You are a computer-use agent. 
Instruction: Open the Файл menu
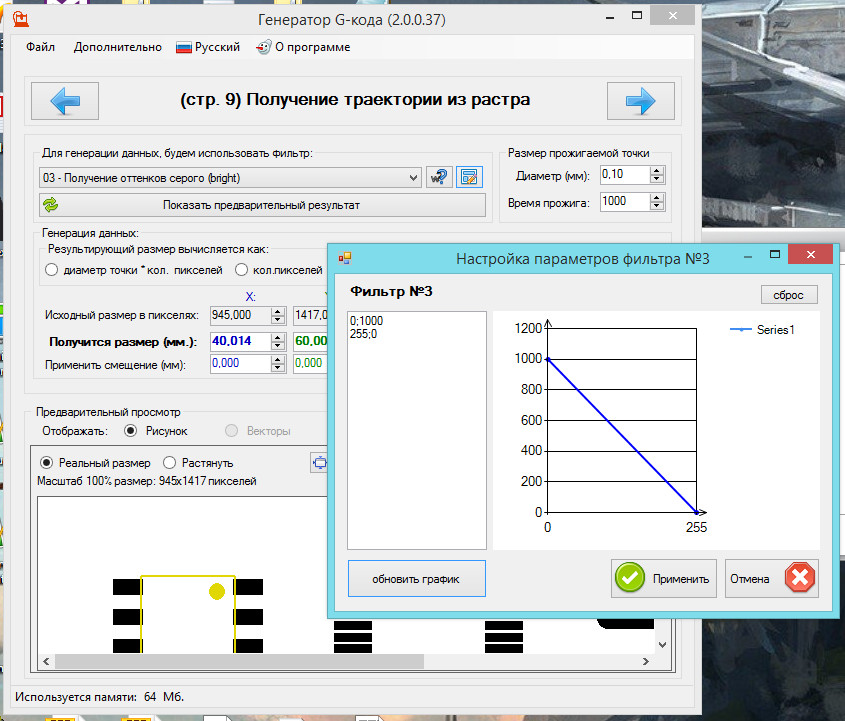point(40,47)
